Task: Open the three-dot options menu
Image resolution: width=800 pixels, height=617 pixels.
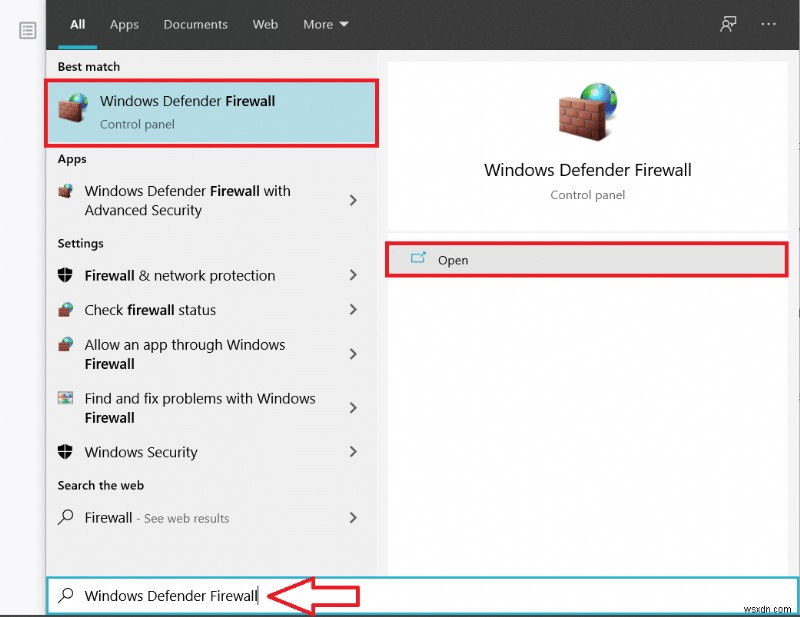Action: (x=768, y=24)
